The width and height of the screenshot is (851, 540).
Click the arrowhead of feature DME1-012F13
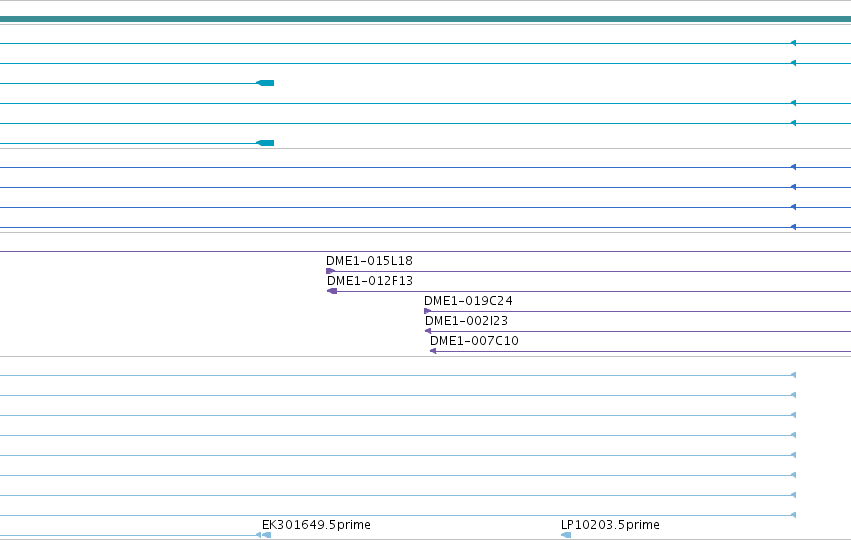point(332,291)
